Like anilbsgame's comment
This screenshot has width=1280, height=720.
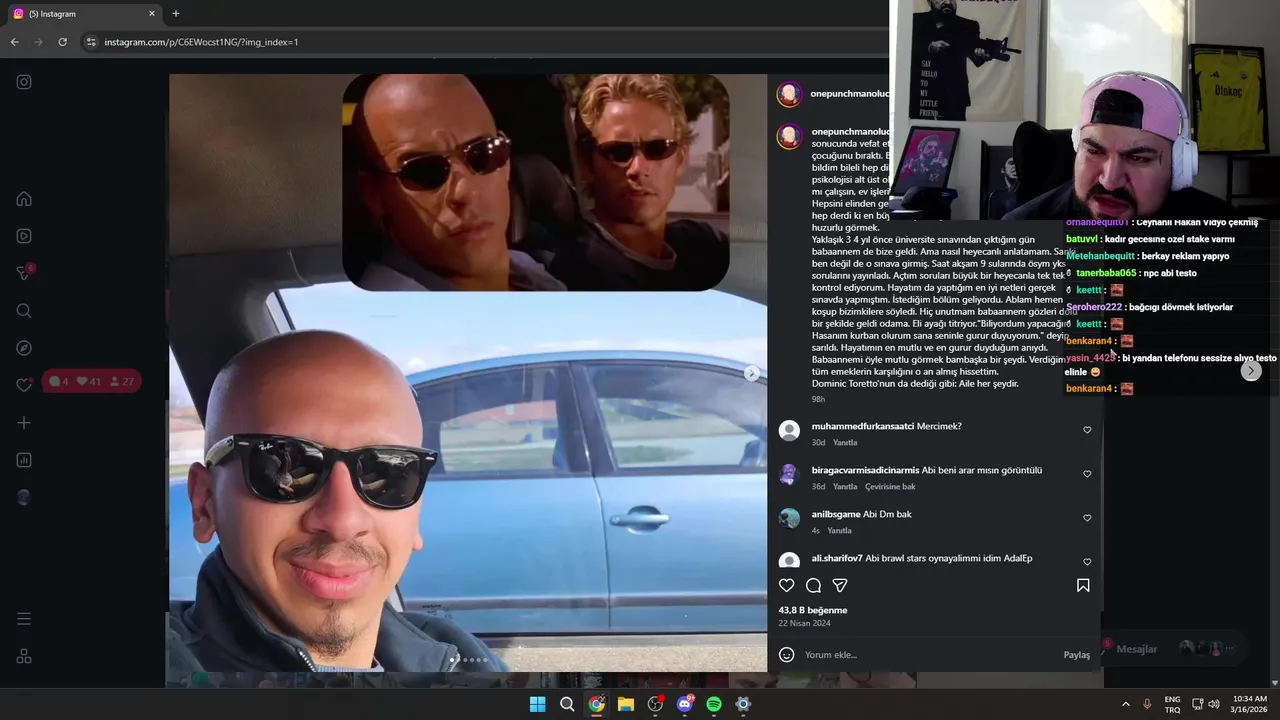click(x=1087, y=518)
